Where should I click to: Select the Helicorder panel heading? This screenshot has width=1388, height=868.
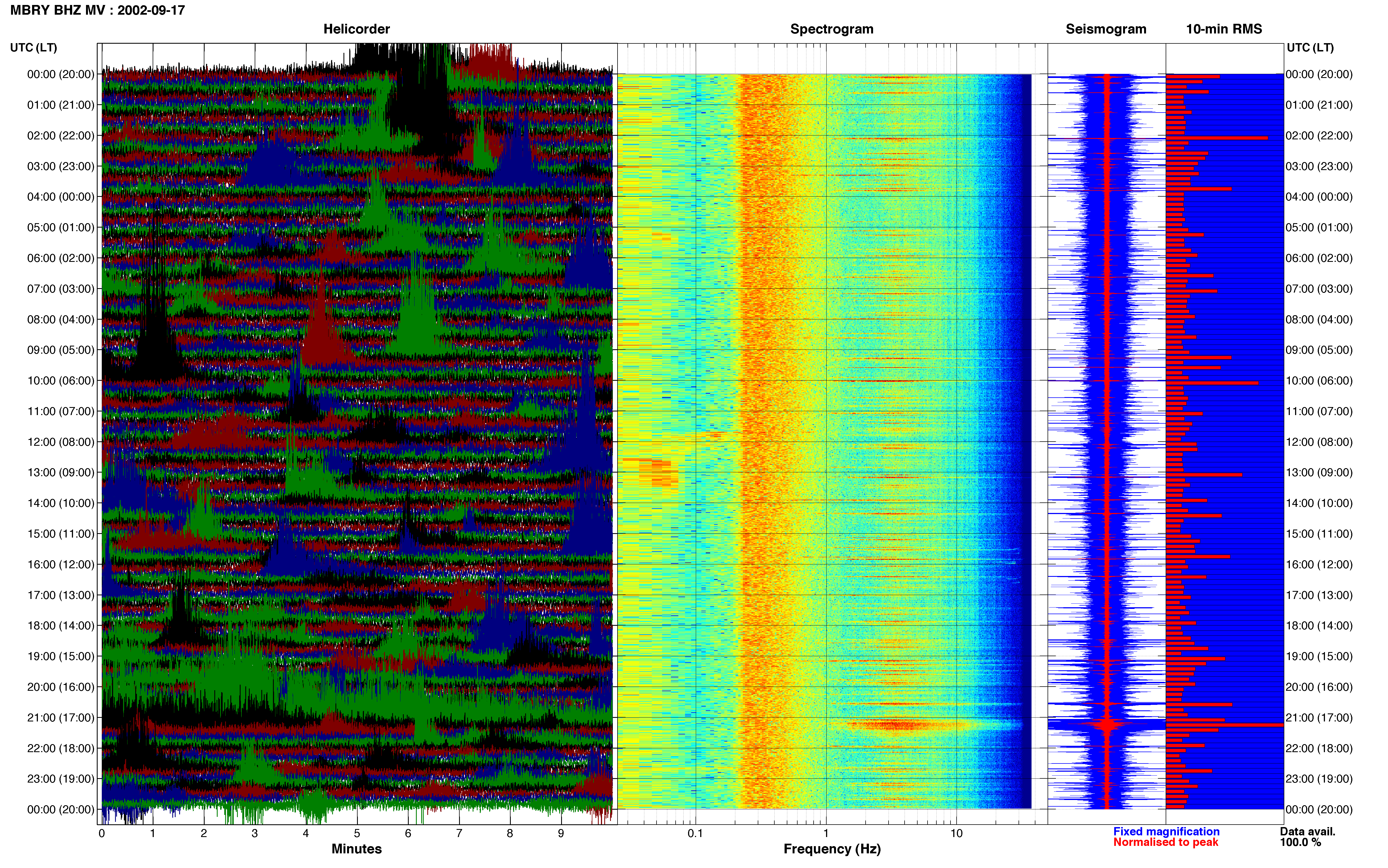coord(356,29)
